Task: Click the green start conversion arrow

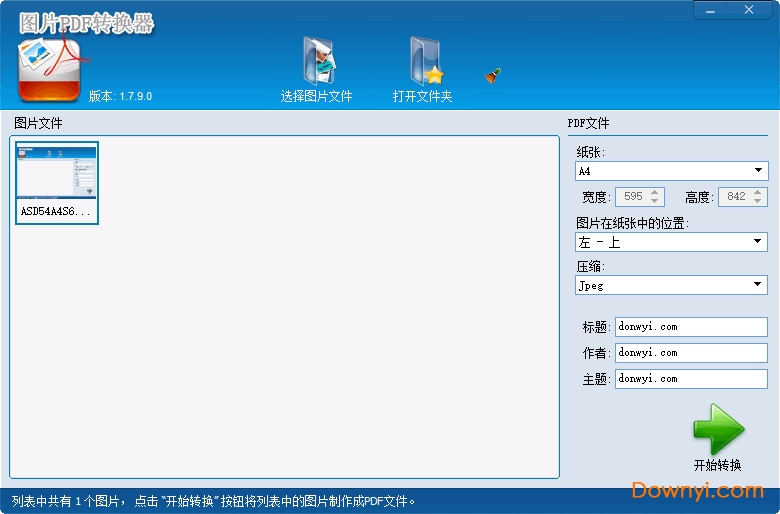Action: (718, 429)
